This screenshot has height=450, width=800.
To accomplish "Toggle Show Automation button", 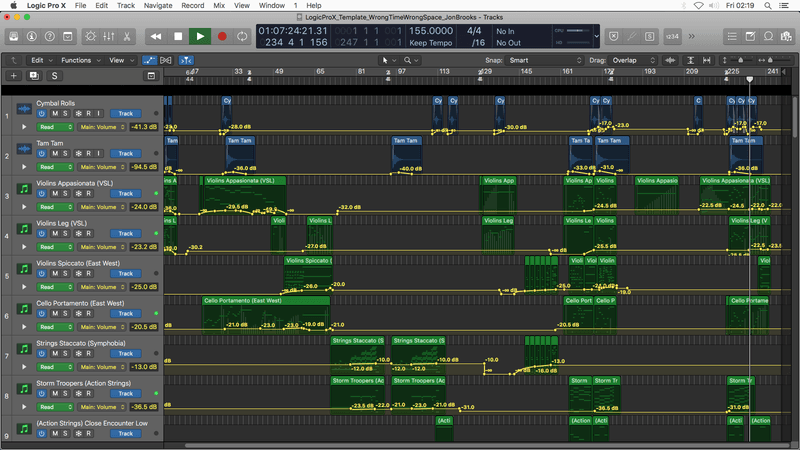I will click(149, 60).
